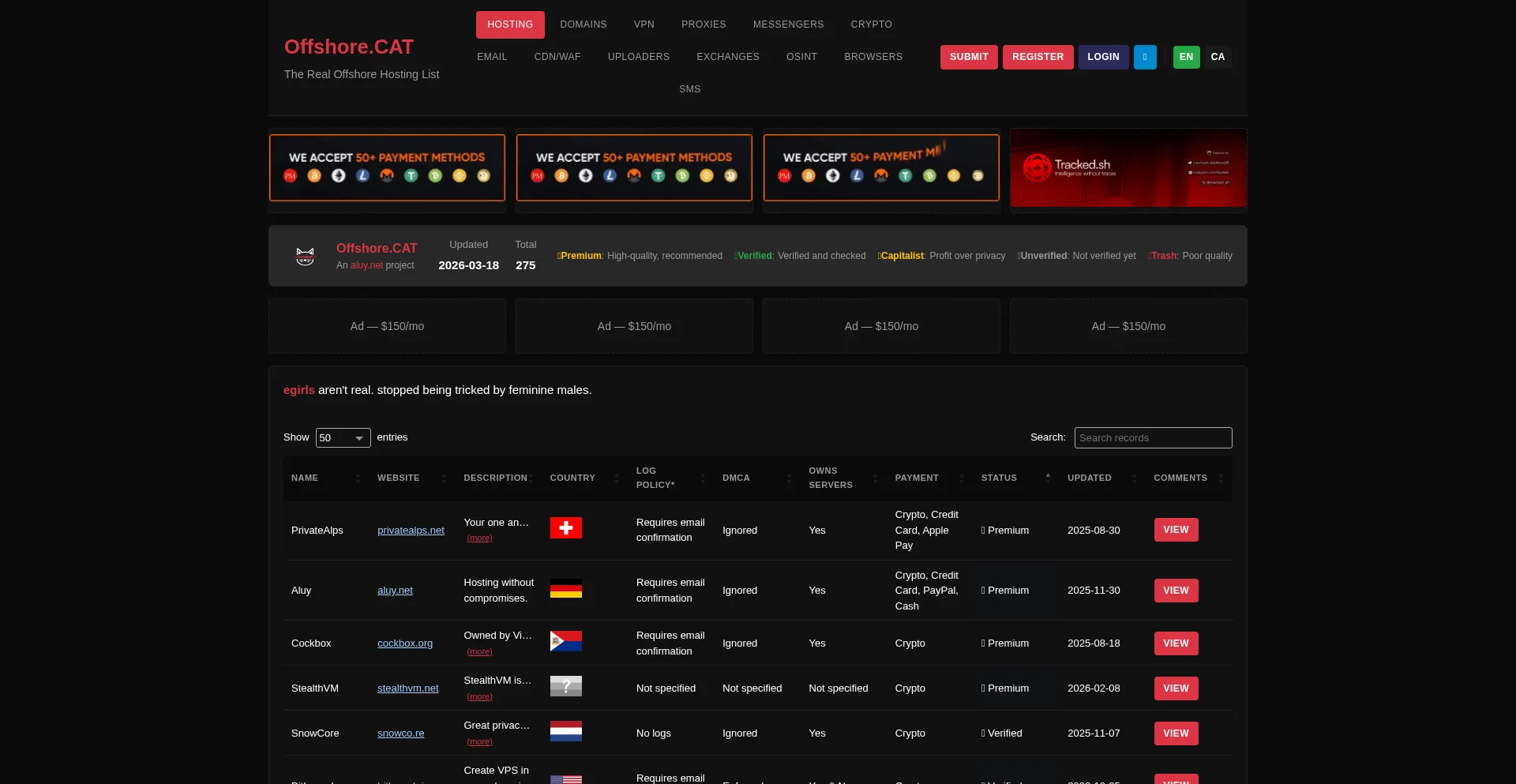The height and width of the screenshot is (784, 1516).
Task: Expand the (more) description link for PrivateAlps
Action: click(479, 538)
